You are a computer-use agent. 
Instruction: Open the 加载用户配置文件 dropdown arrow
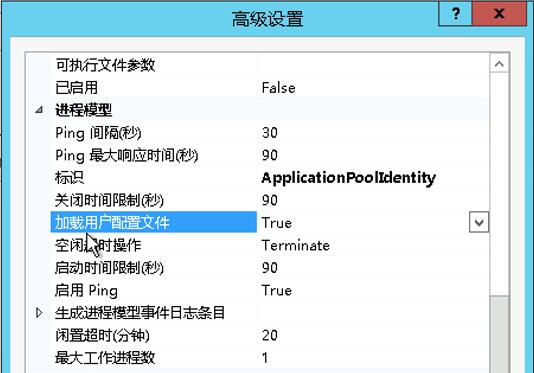pos(479,222)
